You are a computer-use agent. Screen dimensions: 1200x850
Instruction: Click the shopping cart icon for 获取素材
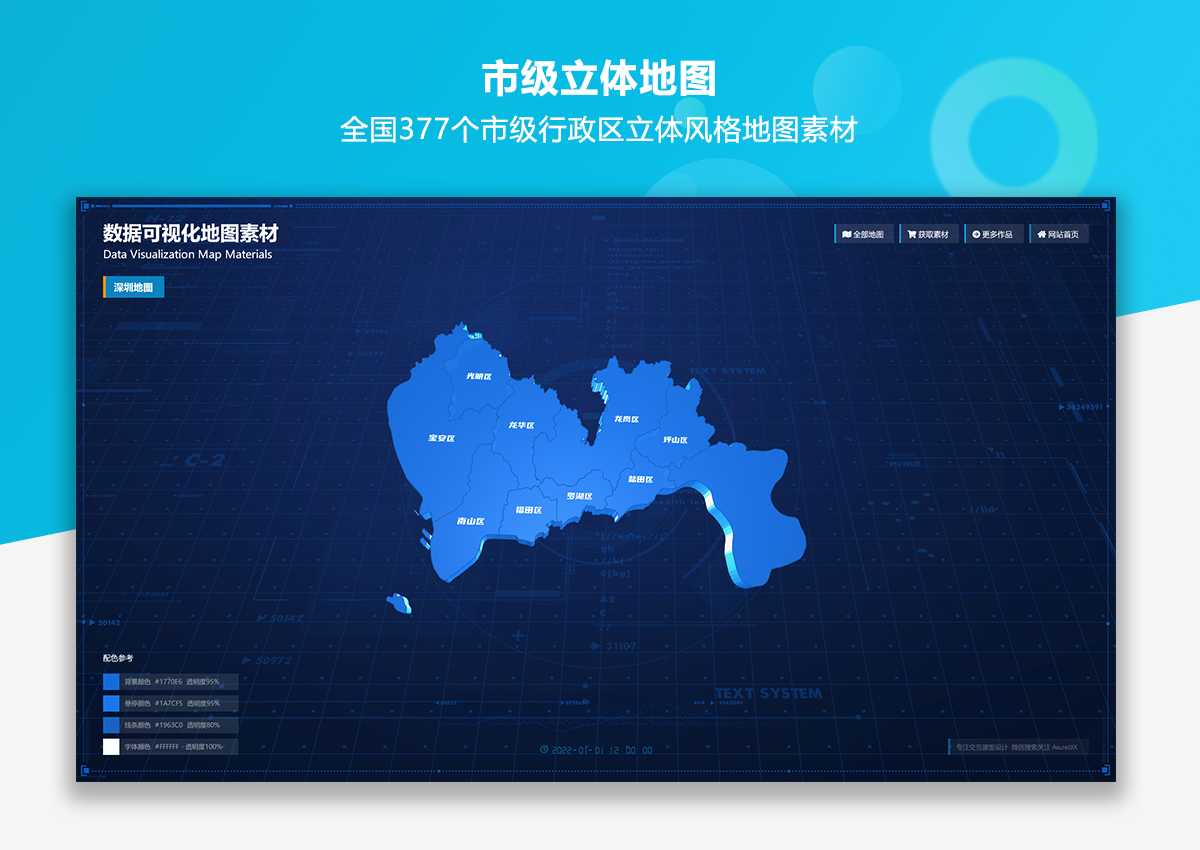(911, 235)
